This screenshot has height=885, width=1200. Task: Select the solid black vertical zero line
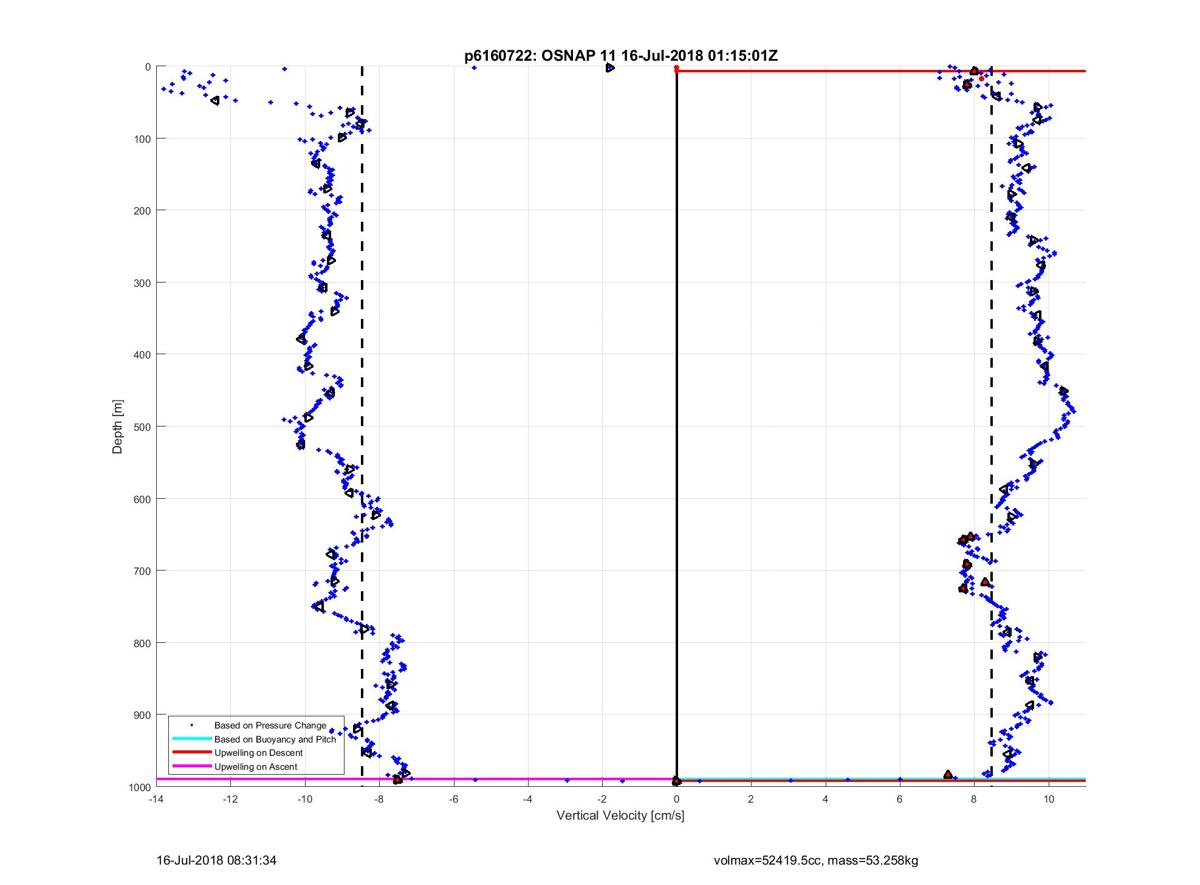[677, 400]
